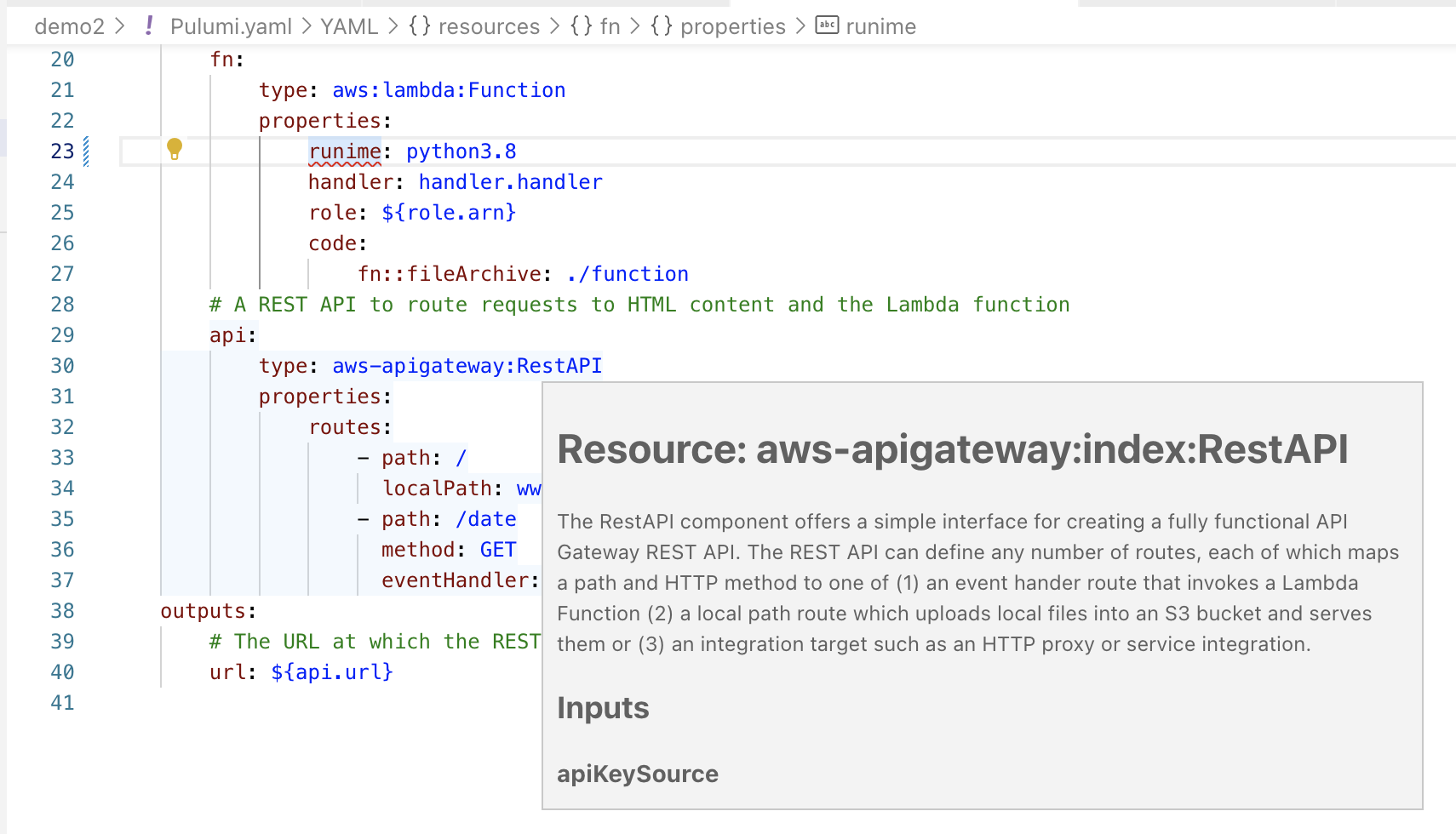Click aws-apigateway:RestAPI type value
The image size is (1456, 834).
click(467, 366)
